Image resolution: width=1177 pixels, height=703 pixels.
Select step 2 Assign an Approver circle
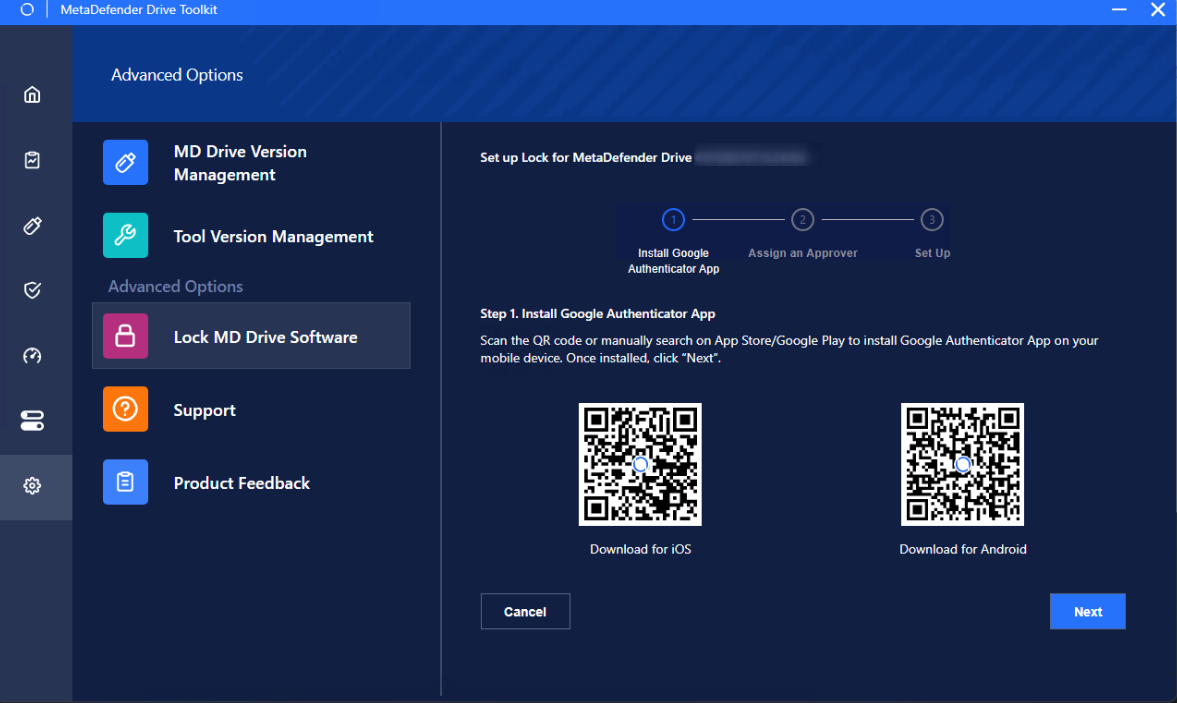802,220
